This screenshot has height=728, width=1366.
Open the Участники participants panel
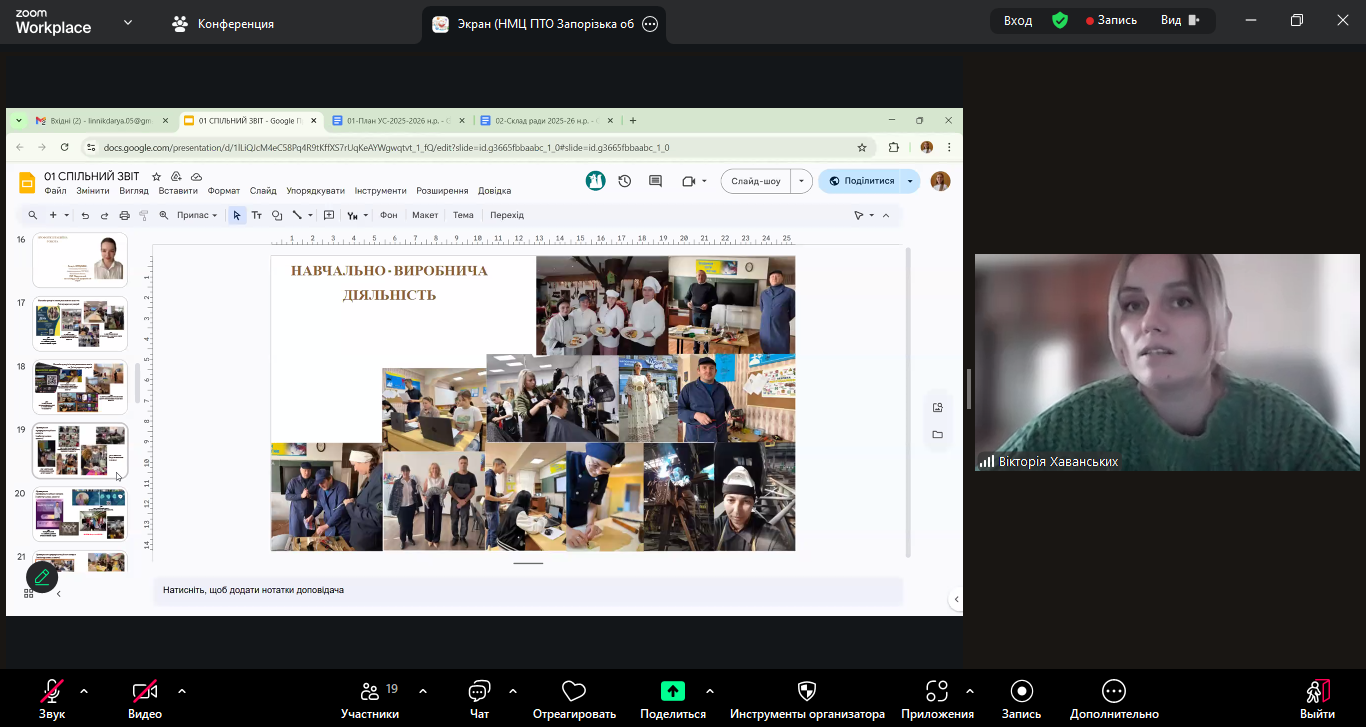tap(370, 691)
